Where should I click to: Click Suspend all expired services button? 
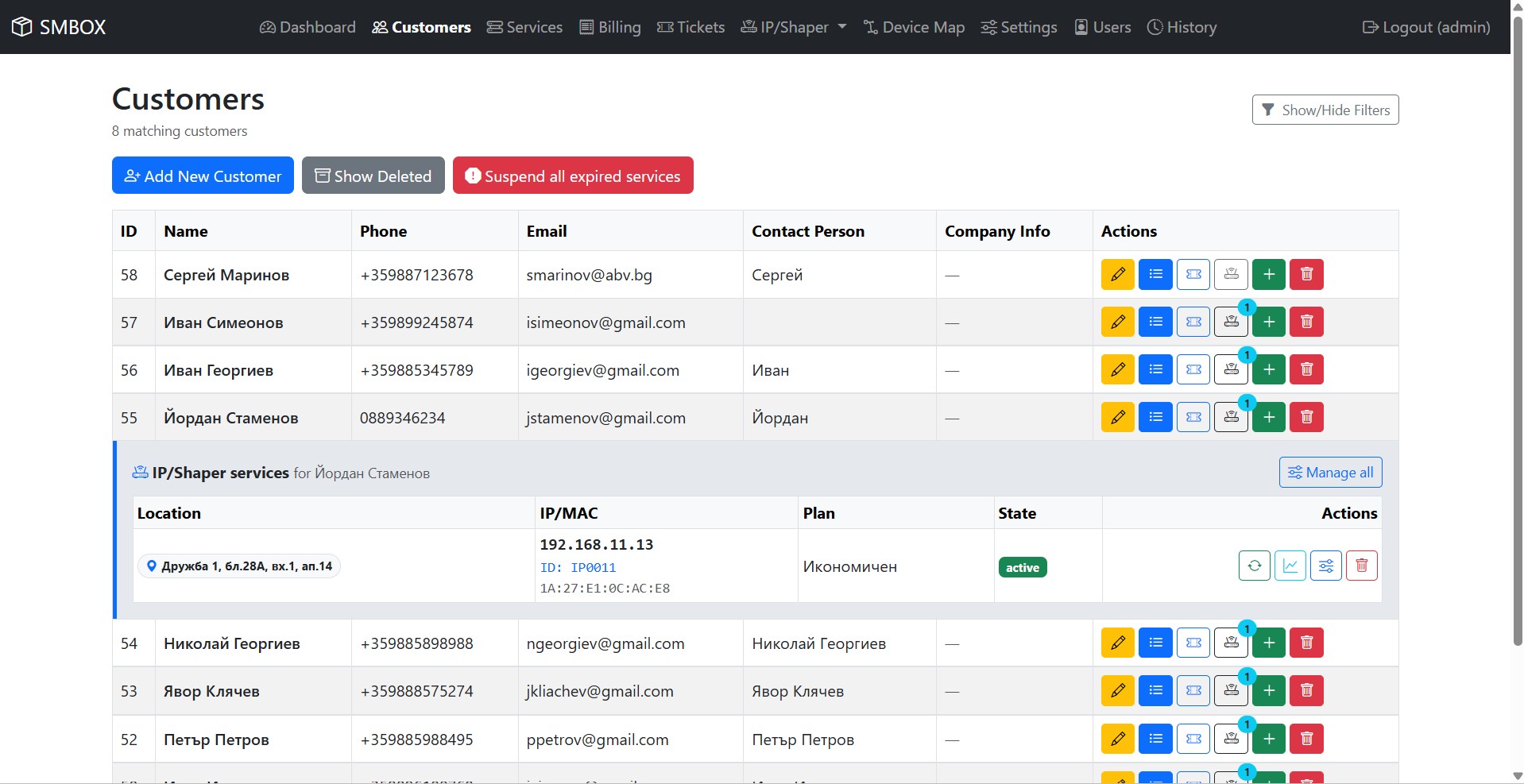pyautogui.click(x=573, y=176)
